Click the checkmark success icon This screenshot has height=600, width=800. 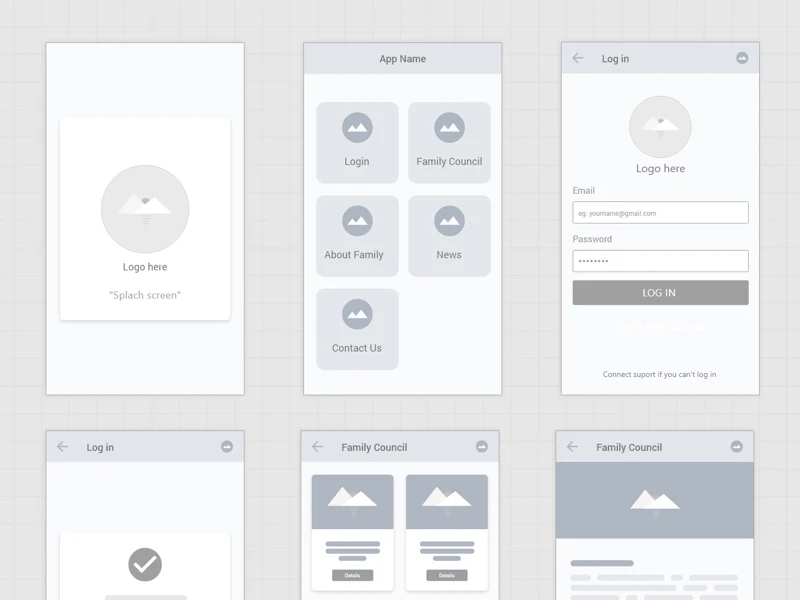[x=145, y=564]
